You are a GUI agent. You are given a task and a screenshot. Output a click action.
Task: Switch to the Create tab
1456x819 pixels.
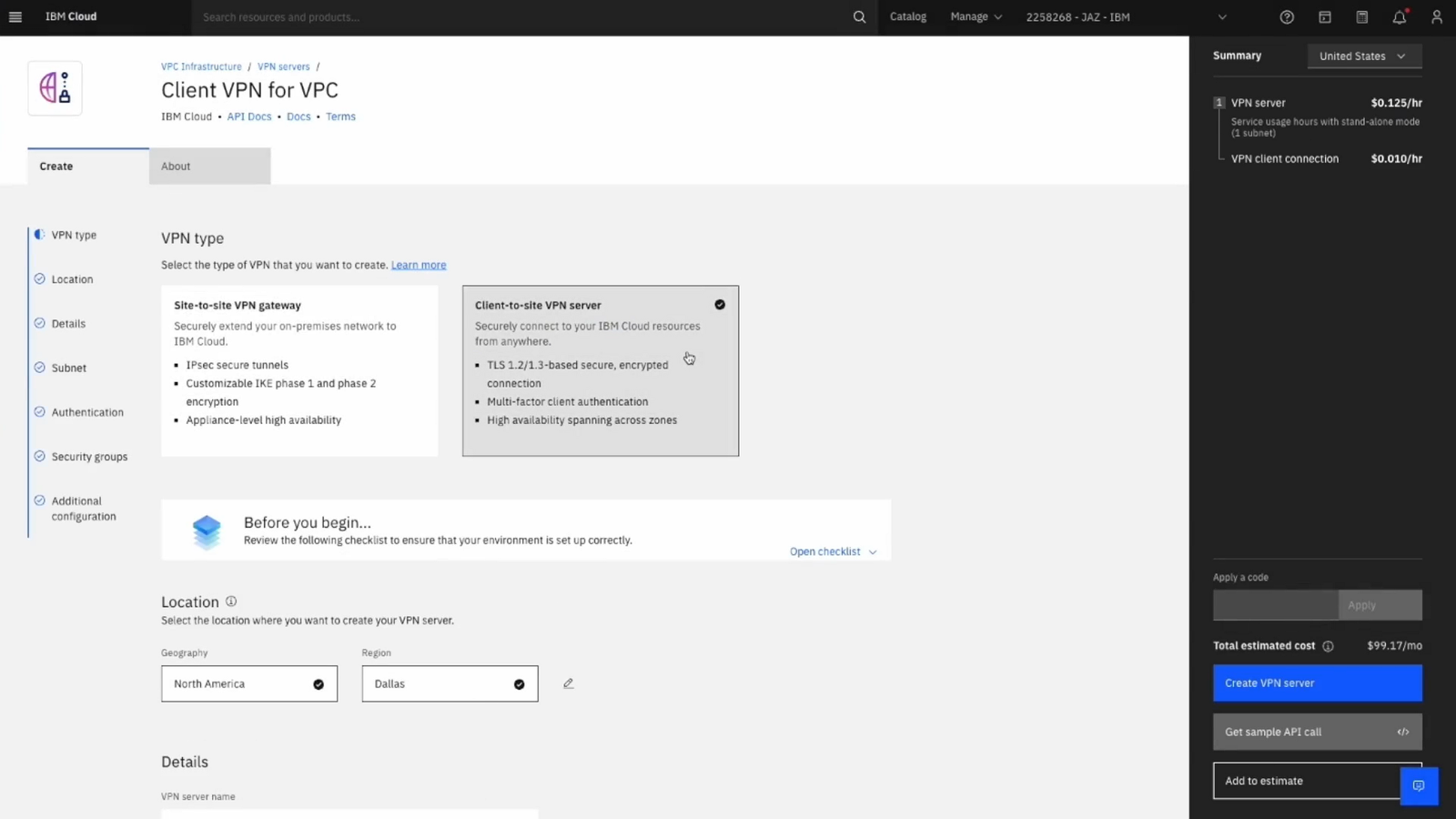[x=88, y=167]
